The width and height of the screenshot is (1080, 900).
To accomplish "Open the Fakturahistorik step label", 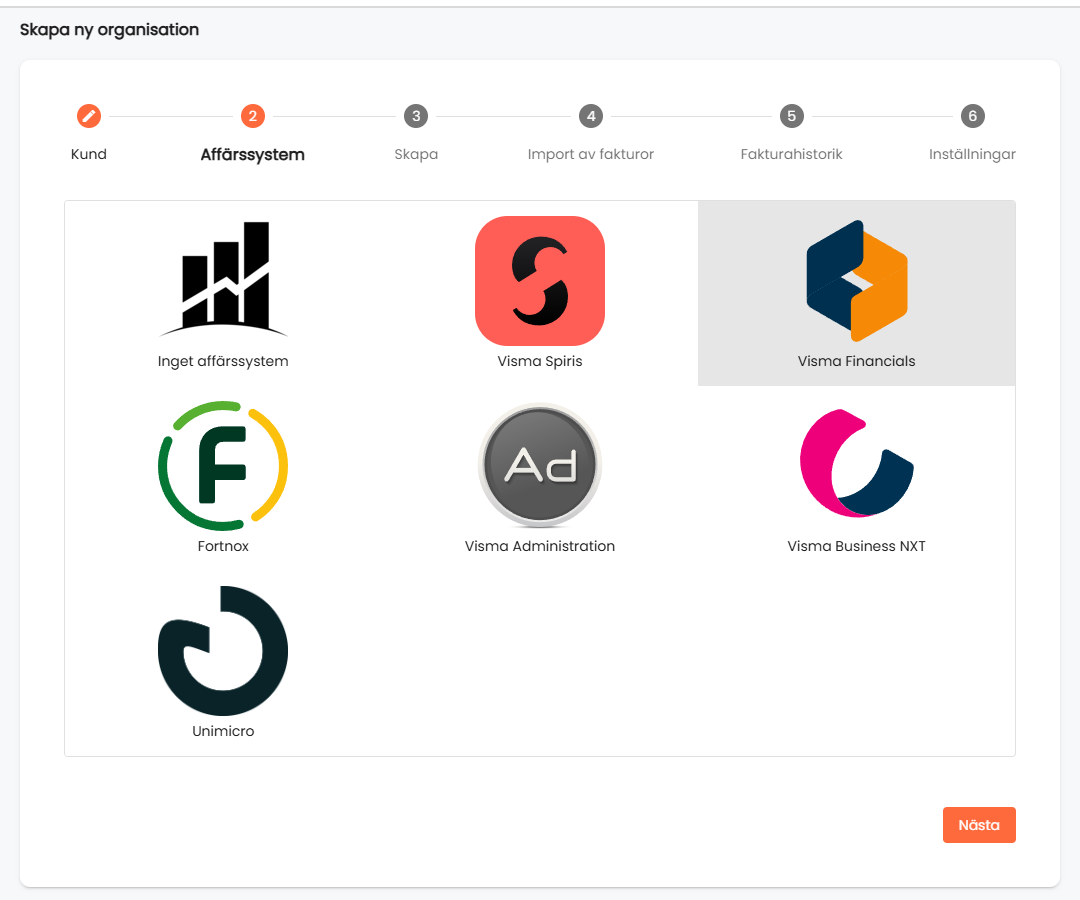I will (x=791, y=154).
